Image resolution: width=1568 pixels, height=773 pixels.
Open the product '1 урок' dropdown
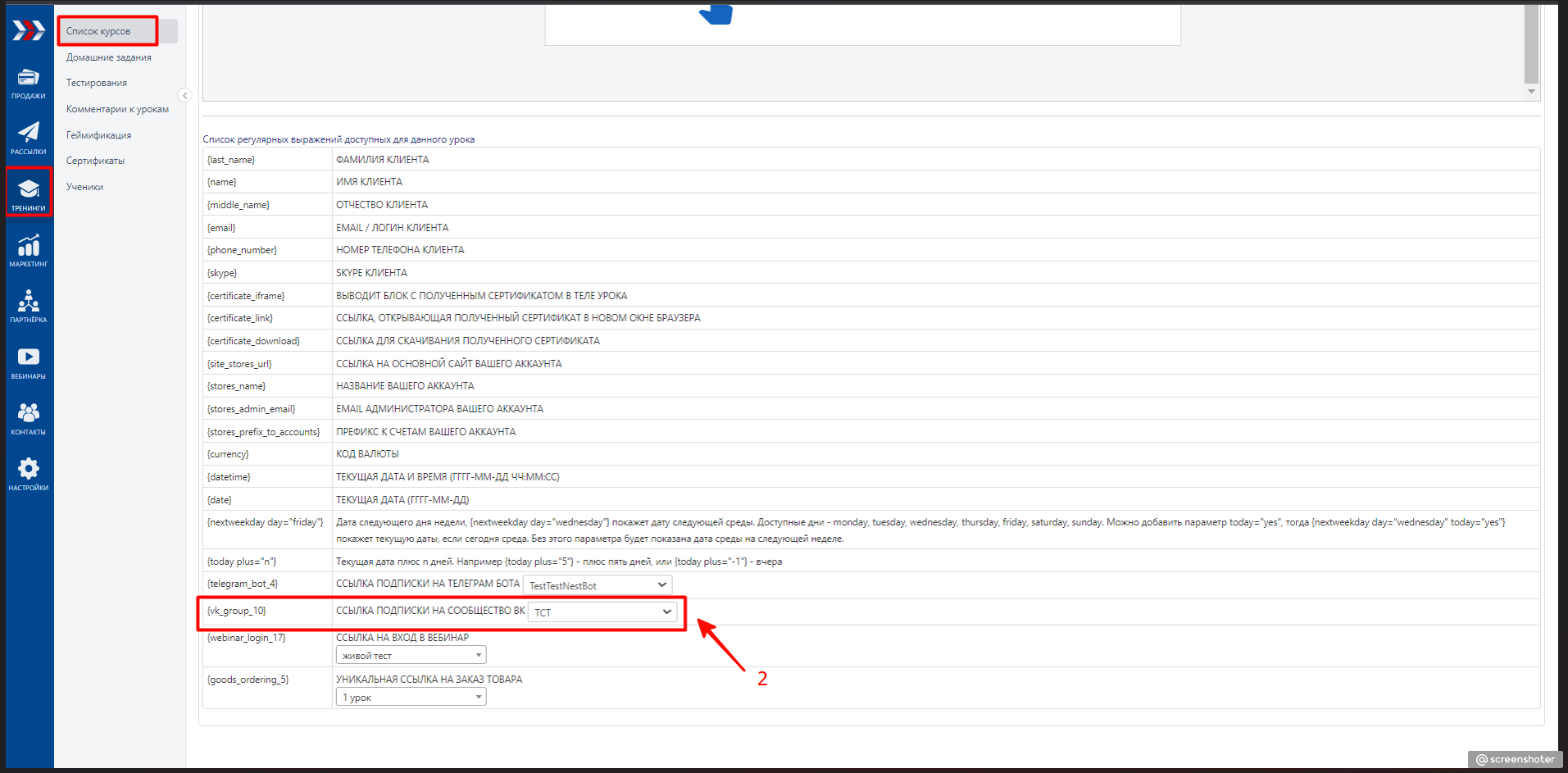click(411, 698)
